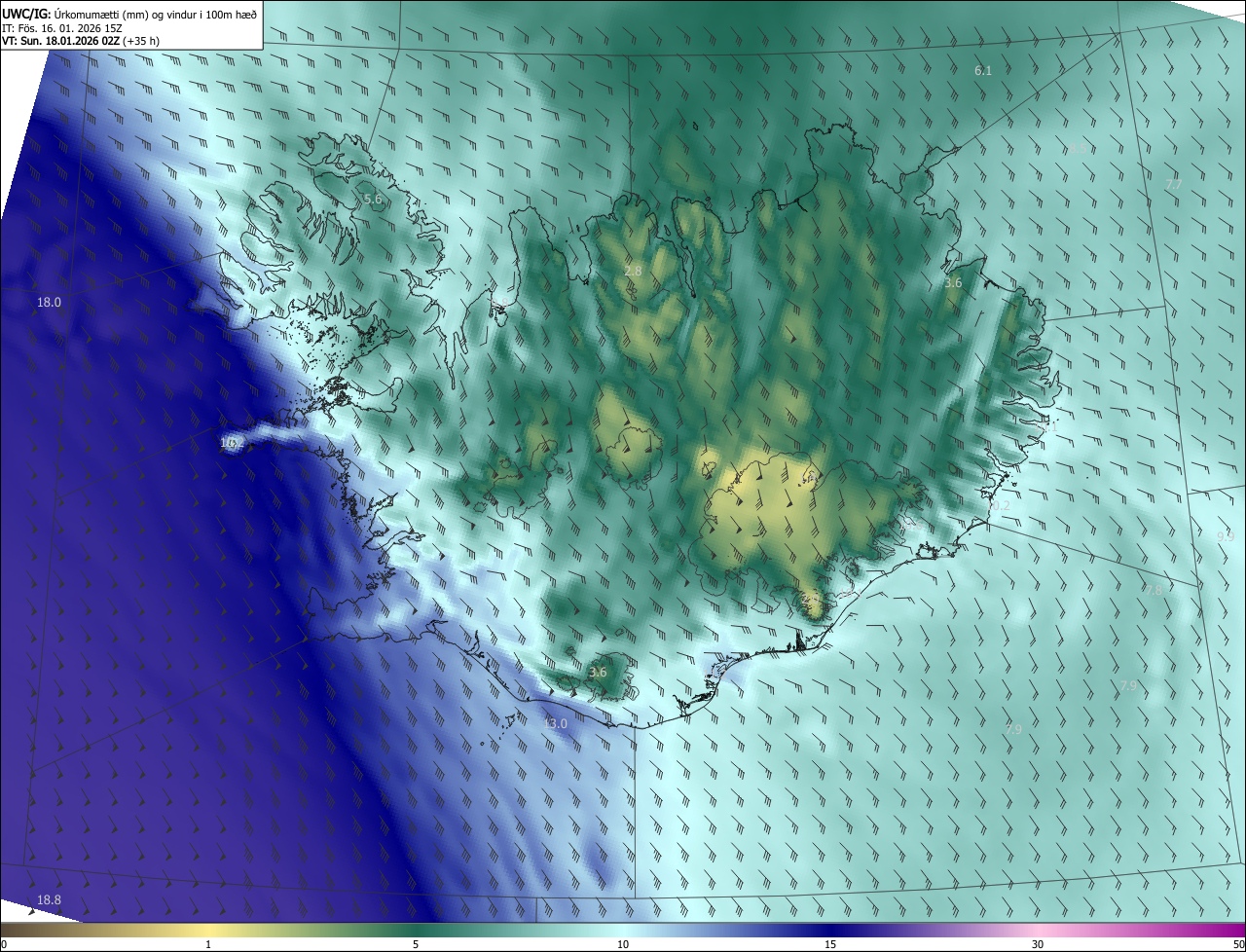Viewport: 1246px width, 952px height.
Task: Click the initial time 'IT: Fös. 16. 01. 2026 15Z'
Action: pyautogui.click(x=63, y=28)
